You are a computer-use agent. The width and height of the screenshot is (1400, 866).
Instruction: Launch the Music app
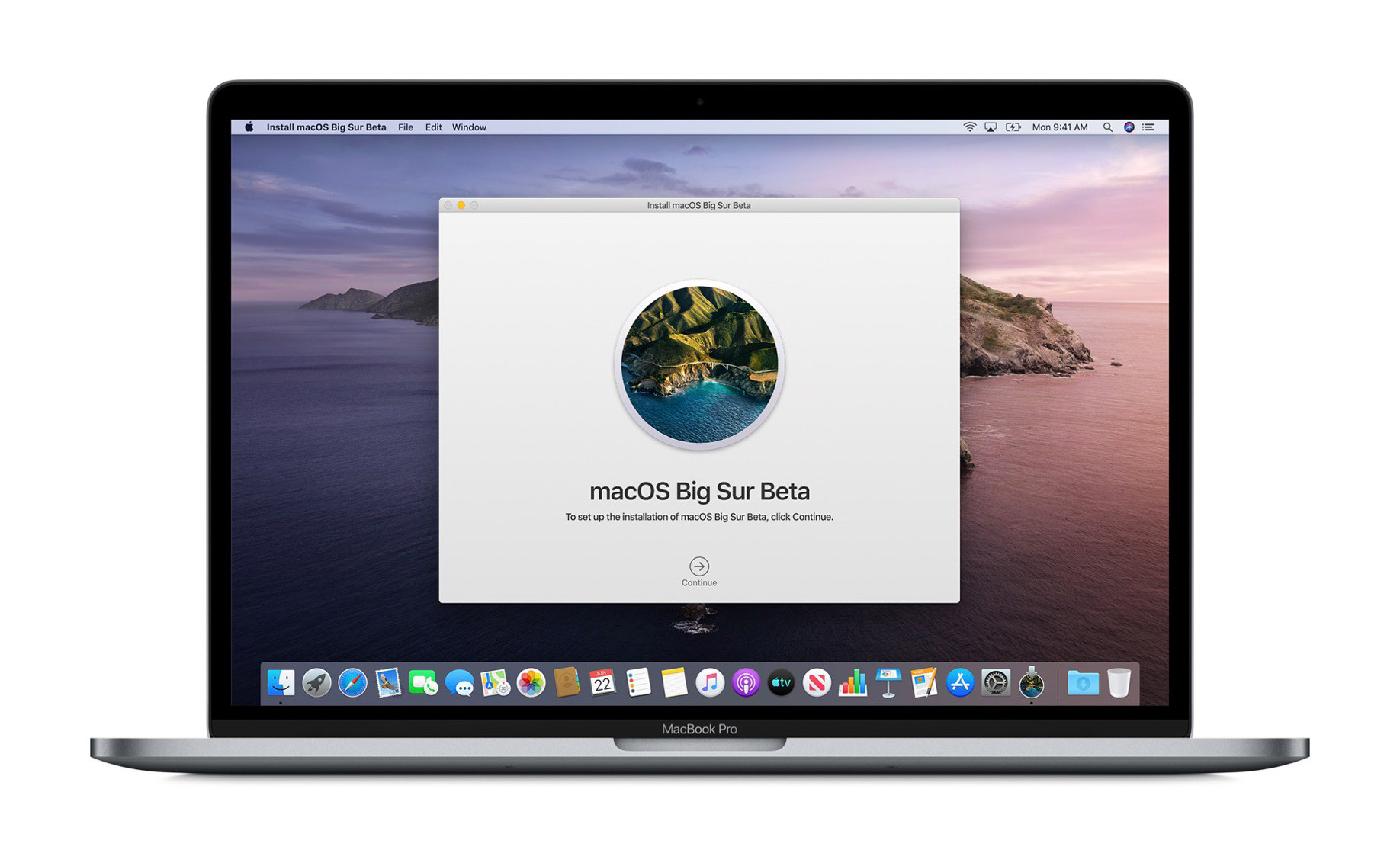710,682
